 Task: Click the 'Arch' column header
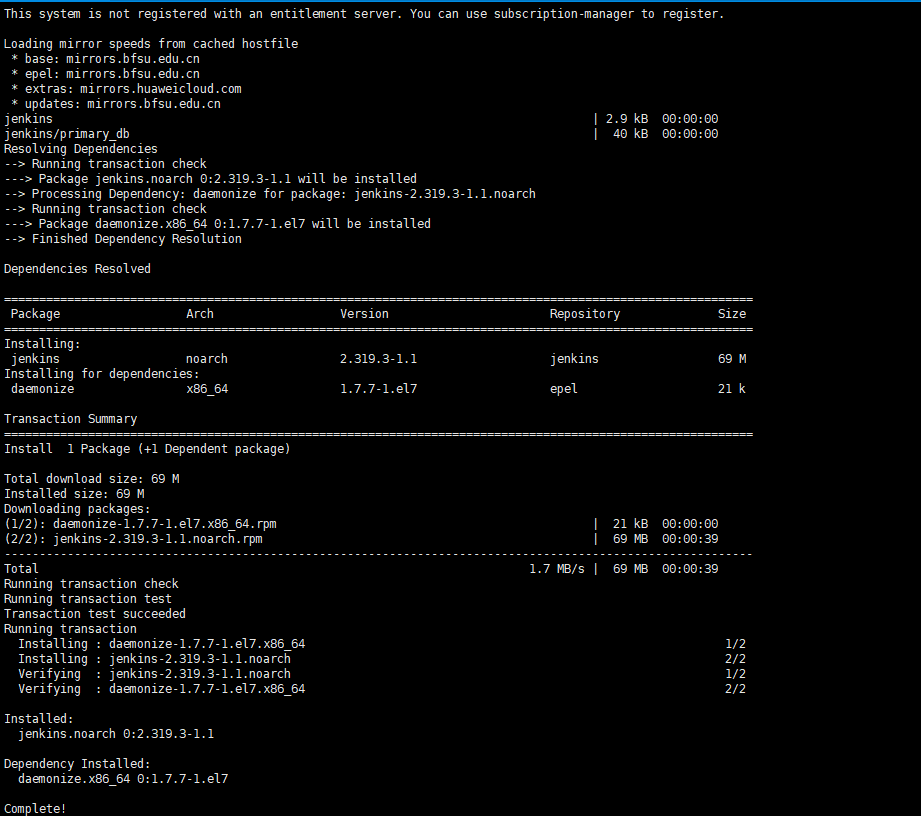tap(200, 314)
